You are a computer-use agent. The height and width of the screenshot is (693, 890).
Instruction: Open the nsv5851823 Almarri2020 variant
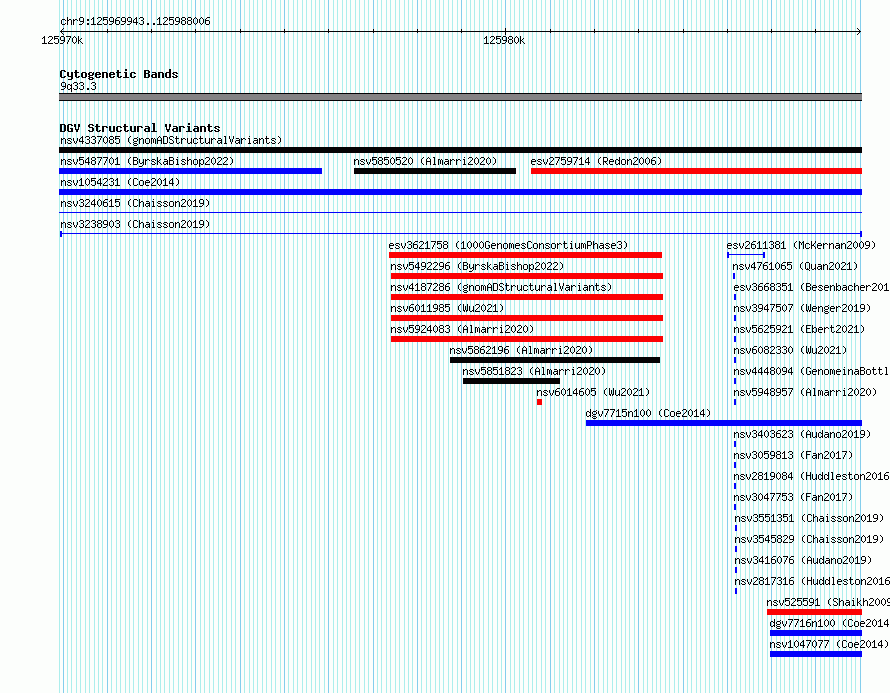pyautogui.click(x=534, y=371)
